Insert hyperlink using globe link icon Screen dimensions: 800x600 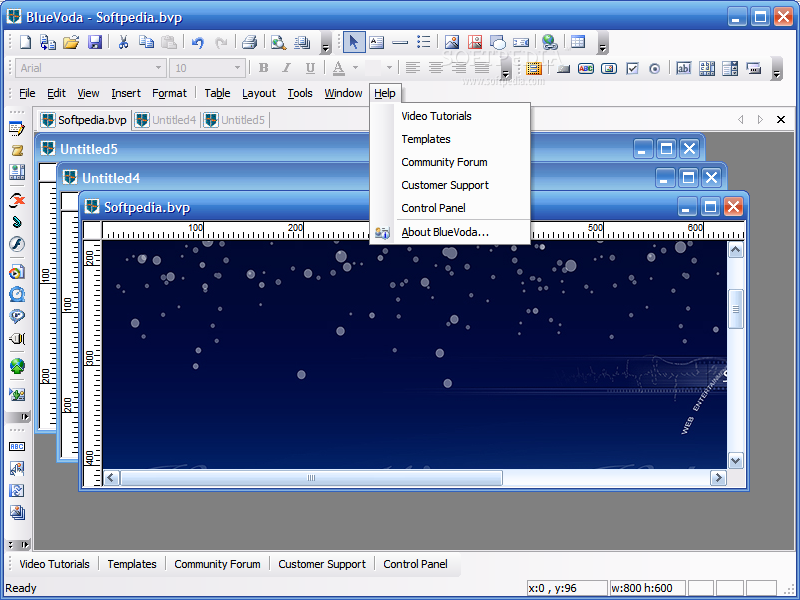(549, 42)
